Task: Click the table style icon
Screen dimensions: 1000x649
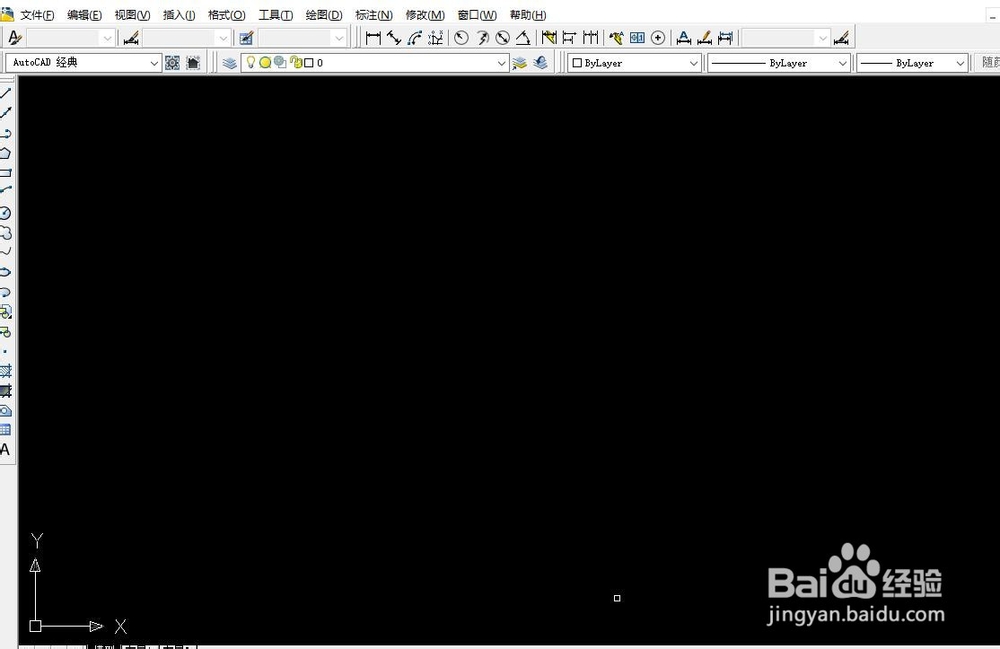Action: coord(246,38)
